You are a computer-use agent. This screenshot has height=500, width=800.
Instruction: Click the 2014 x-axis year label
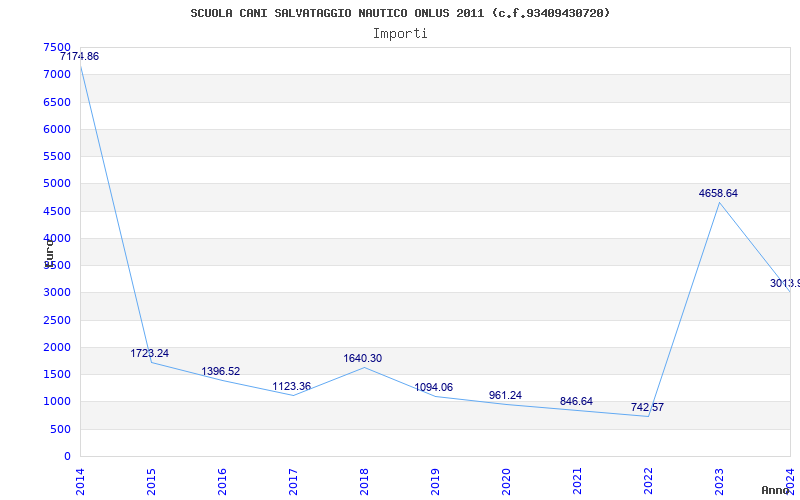tap(81, 480)
